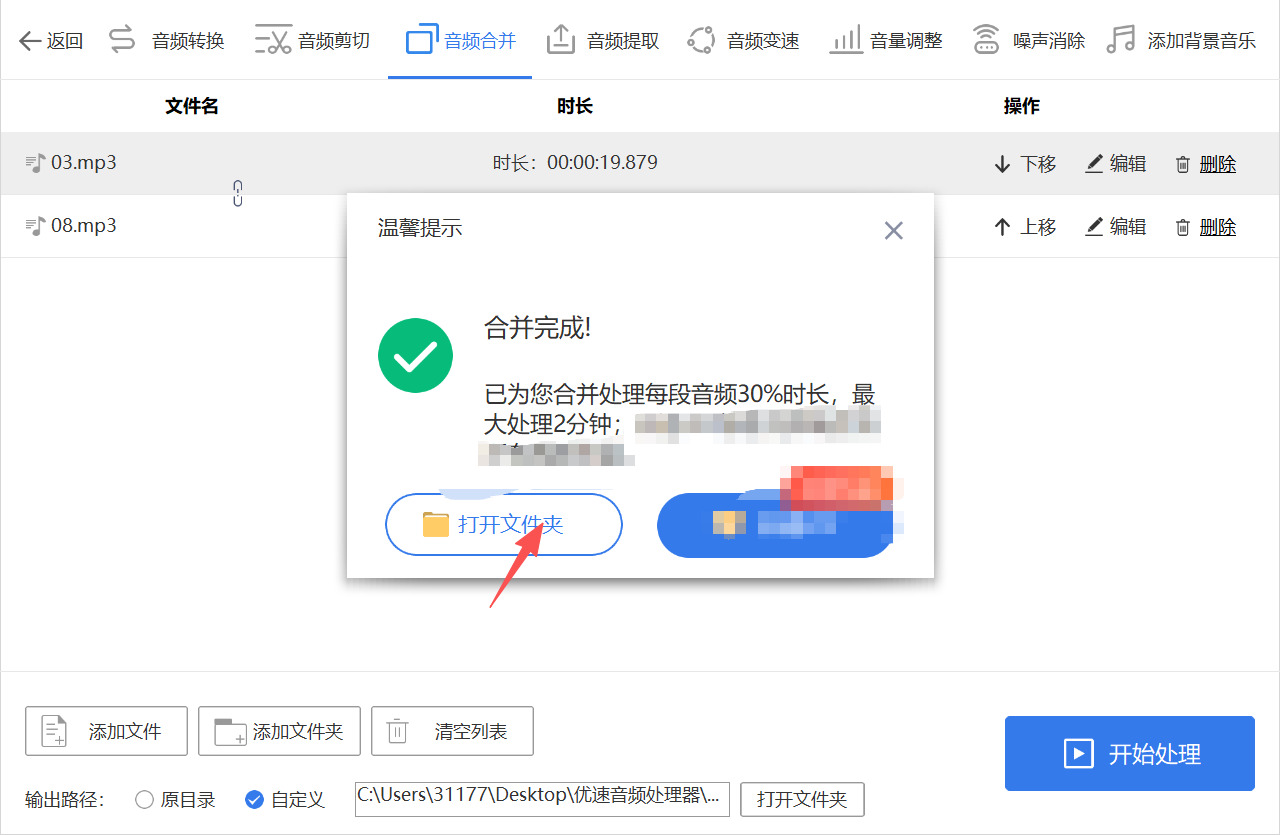
Task: Click the 噪声消除 wave icon
Action: (987, 40)
